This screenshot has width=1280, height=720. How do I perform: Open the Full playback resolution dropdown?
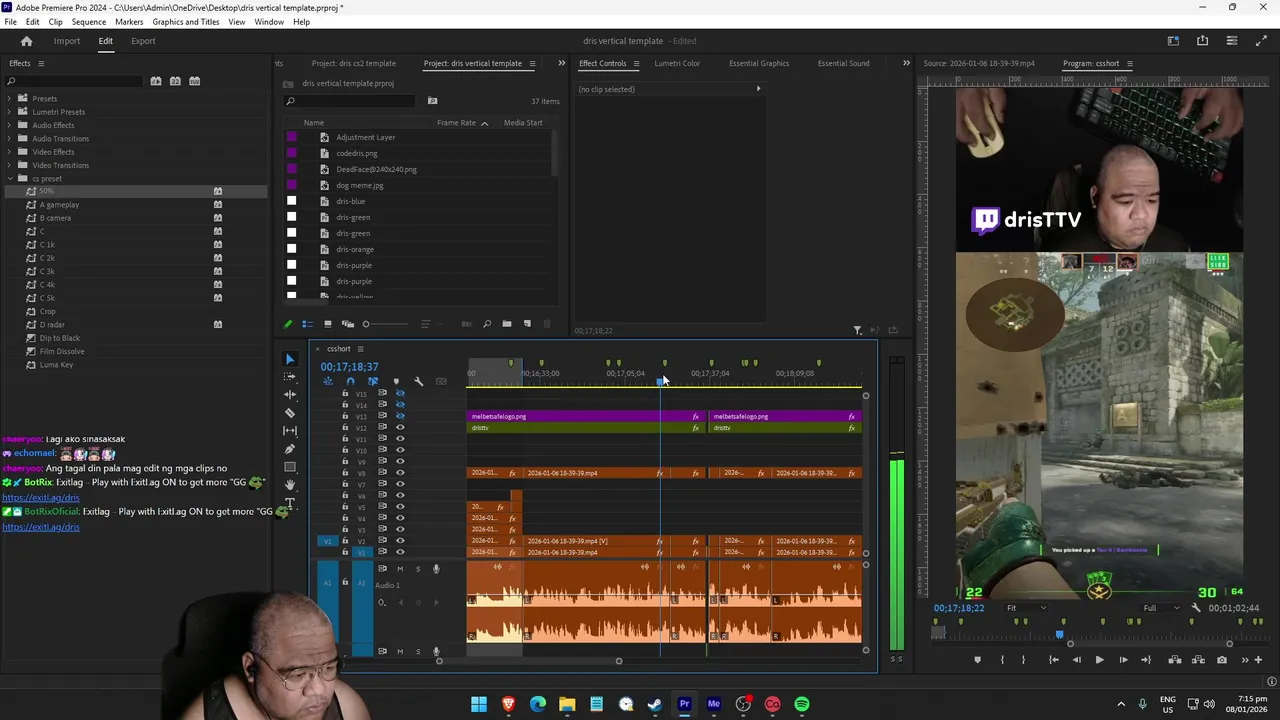[1163, 608]
